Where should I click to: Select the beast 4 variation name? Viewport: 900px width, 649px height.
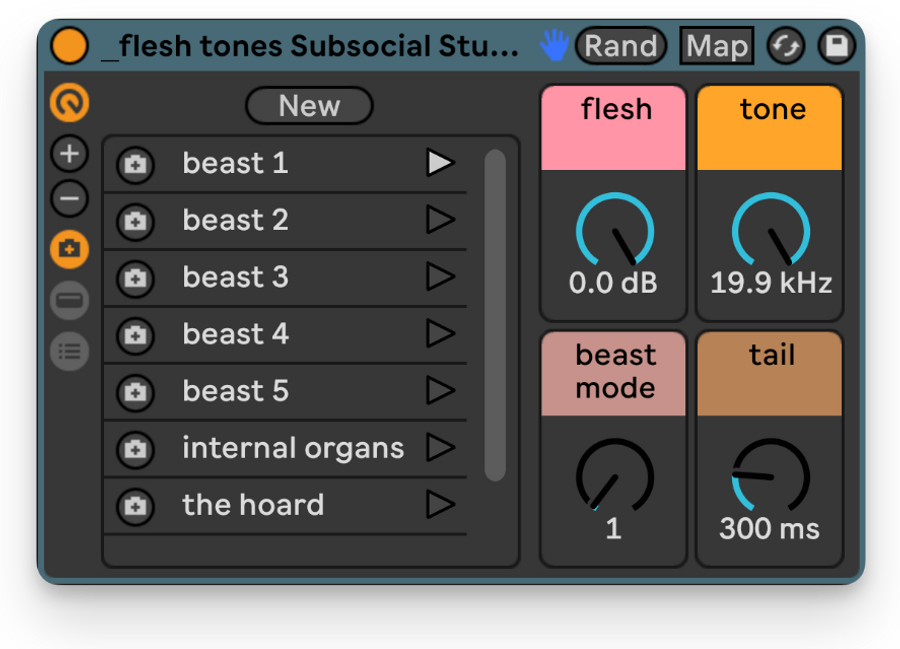(x=235, y=333)
